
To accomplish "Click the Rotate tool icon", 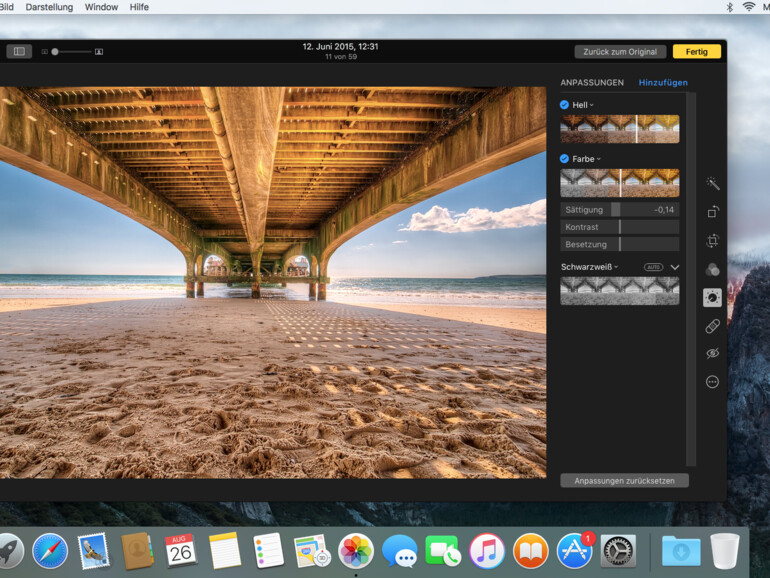I will pyautogui.click(x=713, y=212).
